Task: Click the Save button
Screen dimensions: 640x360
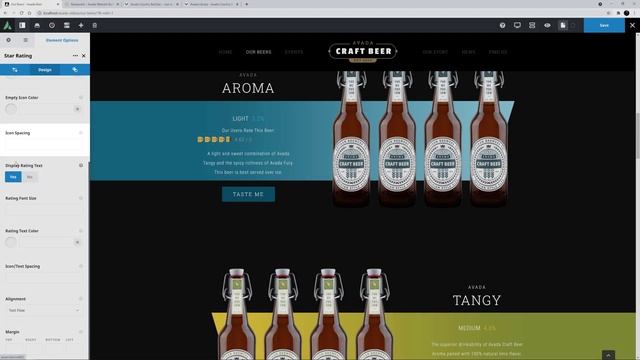Action: 604,25
